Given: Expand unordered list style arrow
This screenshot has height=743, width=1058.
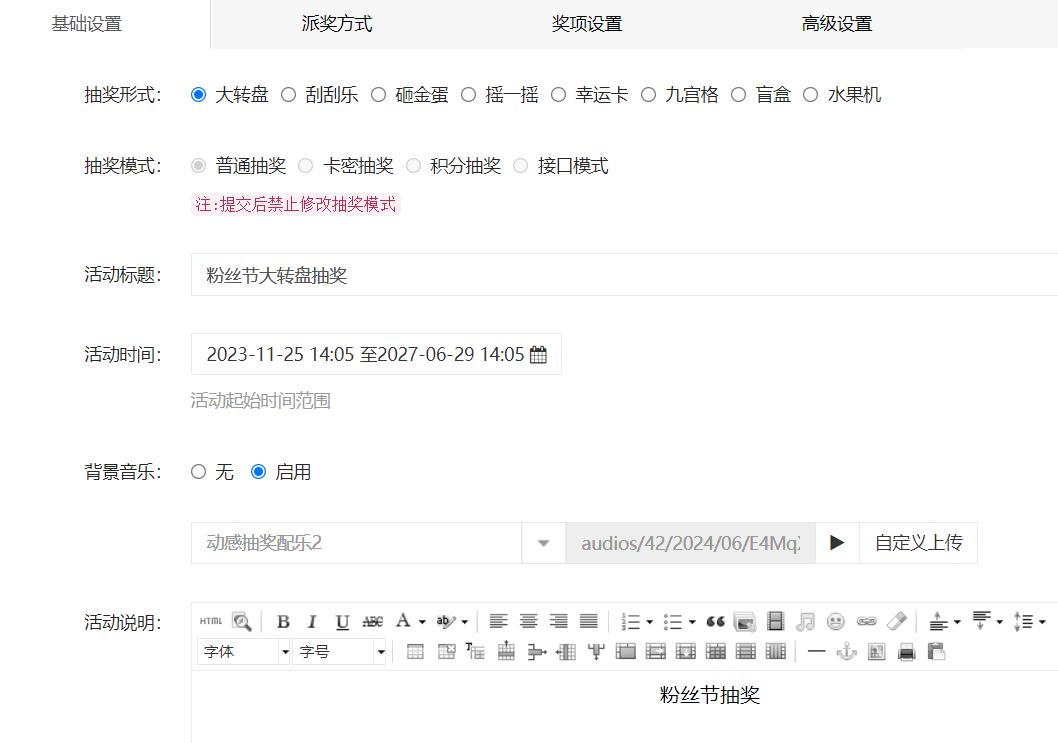Looking at the screenshot, I should click(x=692, y=622).
